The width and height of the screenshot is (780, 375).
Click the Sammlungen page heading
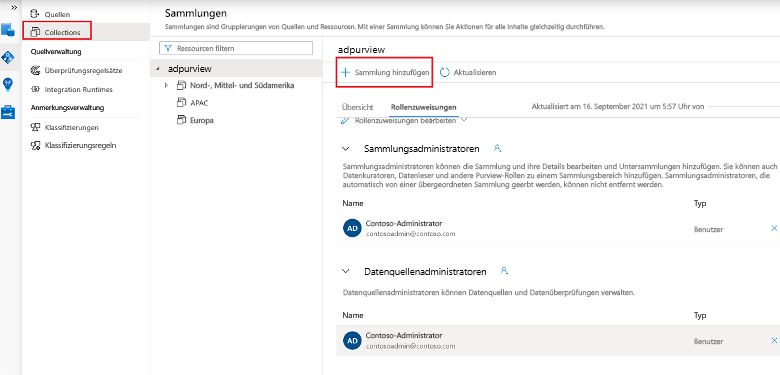coord(195,13)
